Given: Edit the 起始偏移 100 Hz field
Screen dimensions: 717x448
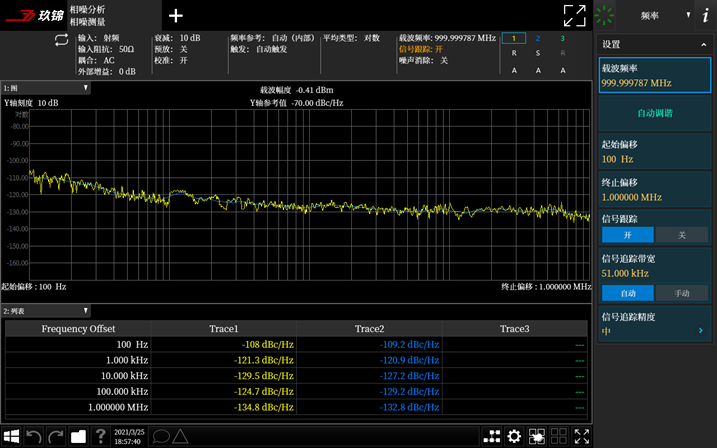Looking at the screenshot, I should click(x=655, y=152).
